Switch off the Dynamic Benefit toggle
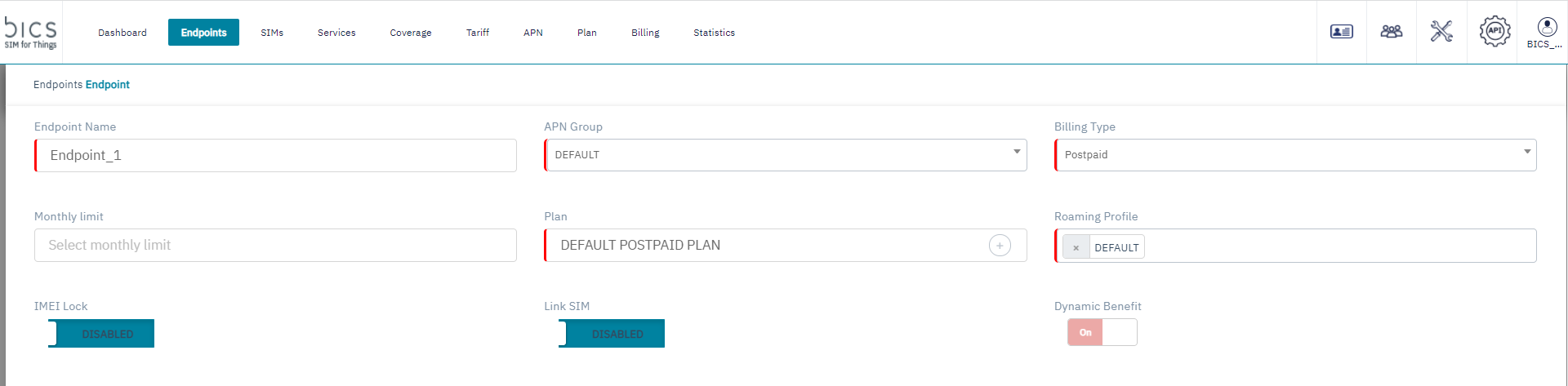The image size is (1568, 386). (x=1102, y=332)
